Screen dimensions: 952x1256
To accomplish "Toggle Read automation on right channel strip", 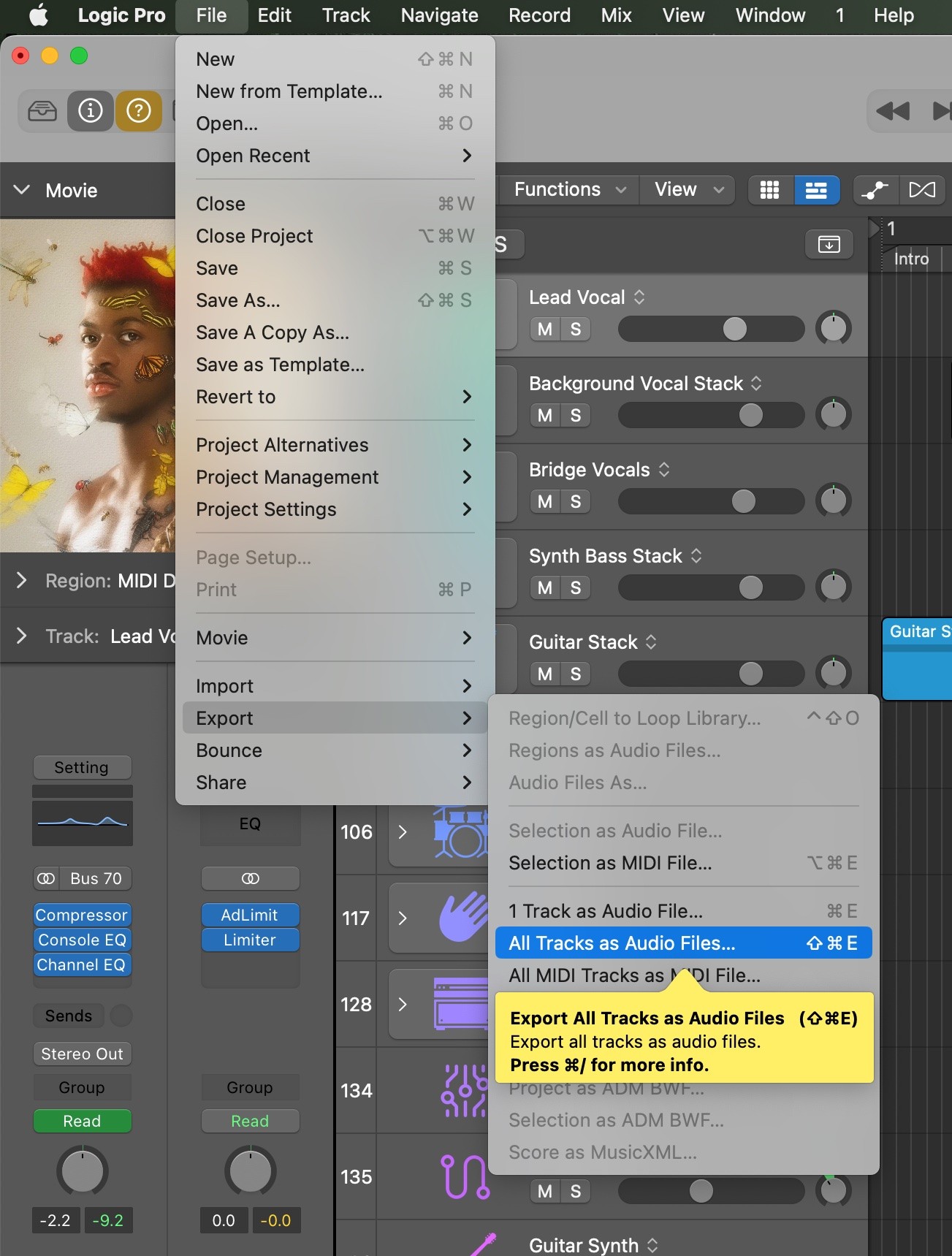I will [250, 1121].
